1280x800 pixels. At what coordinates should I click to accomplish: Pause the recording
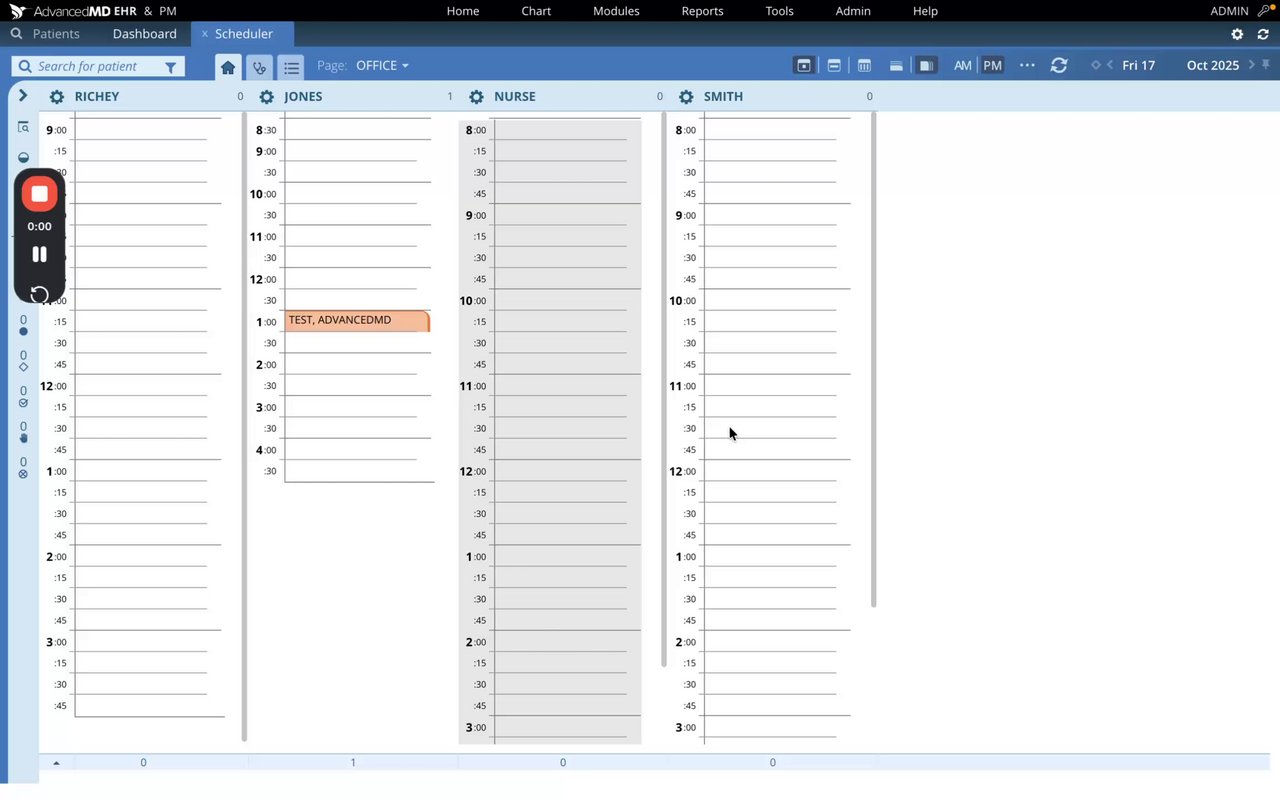(x=39, y=254)
